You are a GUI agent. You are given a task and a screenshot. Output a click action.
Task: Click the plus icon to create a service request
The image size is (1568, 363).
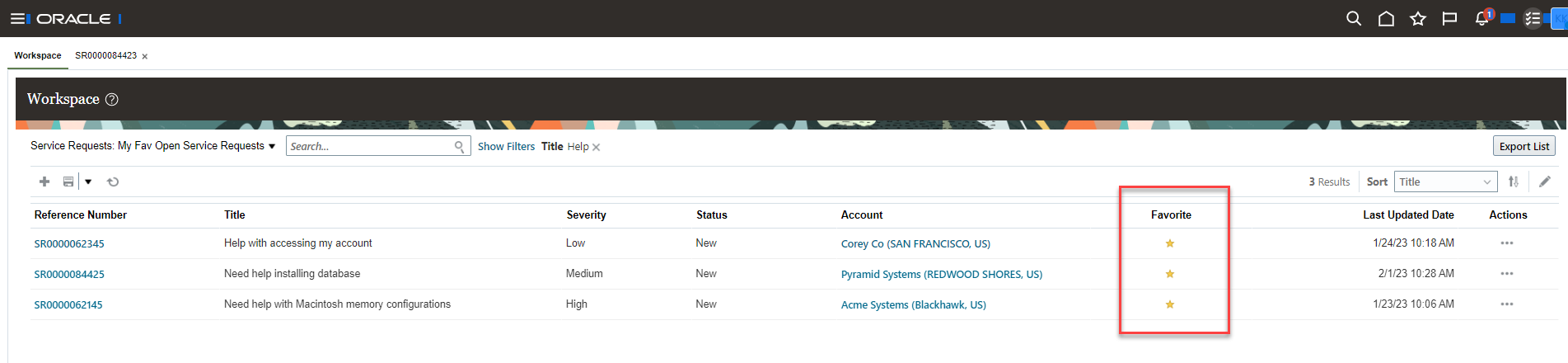point(44,181)
